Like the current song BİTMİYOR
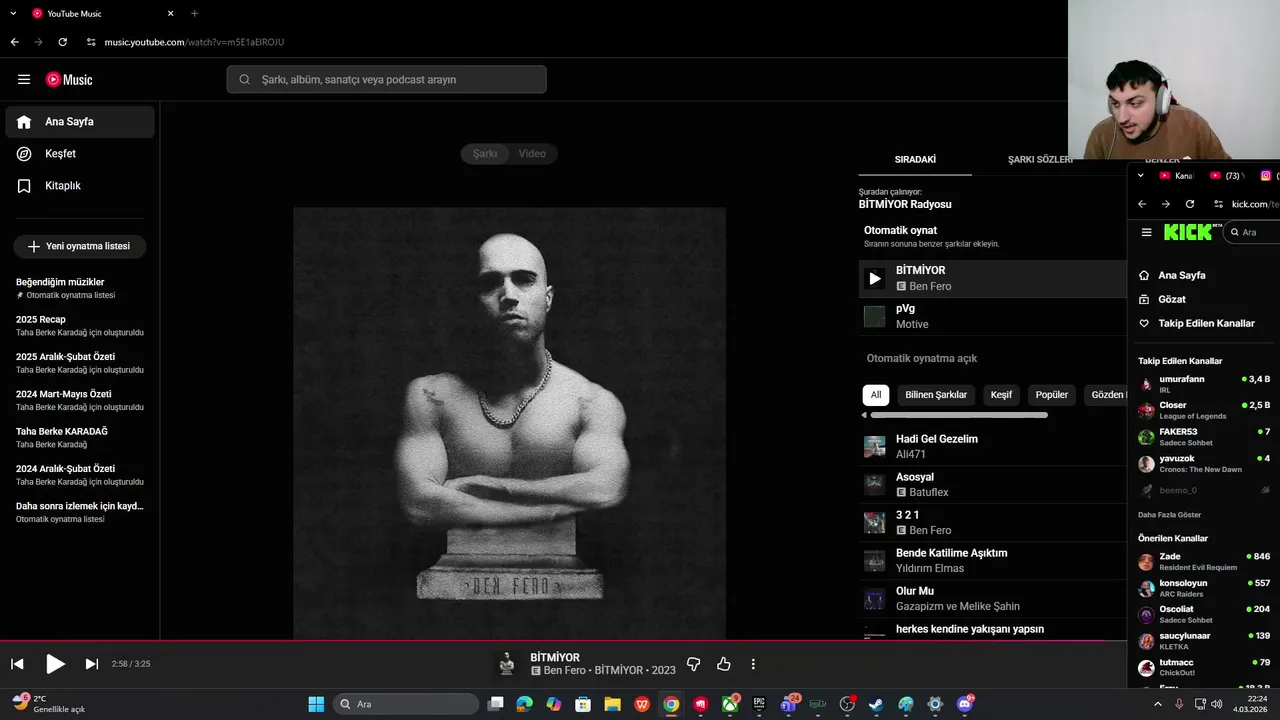Image resolution: width=1280 pixels, height=720 pixels. [724, 664]
